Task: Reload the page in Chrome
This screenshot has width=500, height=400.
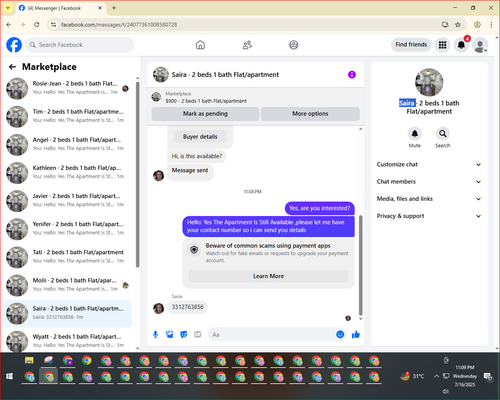Action: (37, 24)
